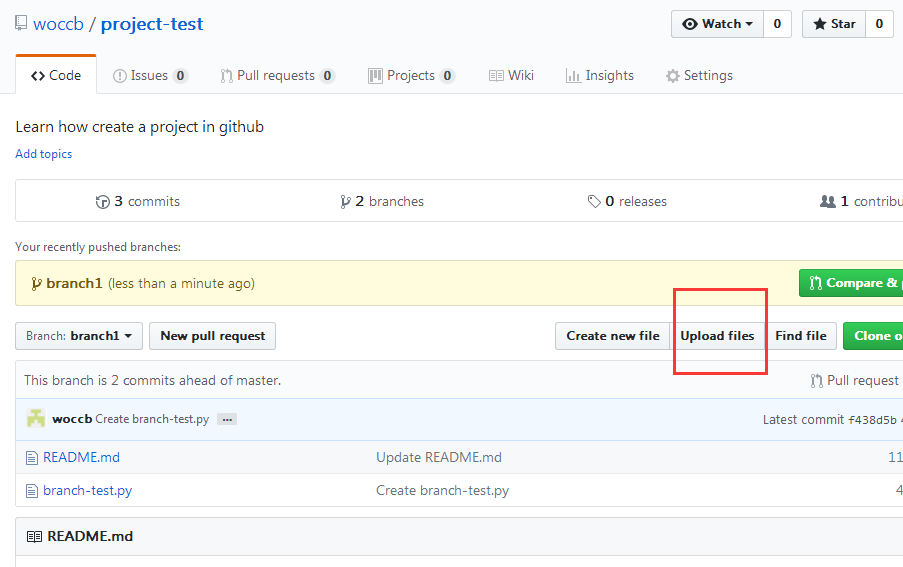903x567 pixels.
Task: Click the pull request icon on Compare button
Action: 815,283
